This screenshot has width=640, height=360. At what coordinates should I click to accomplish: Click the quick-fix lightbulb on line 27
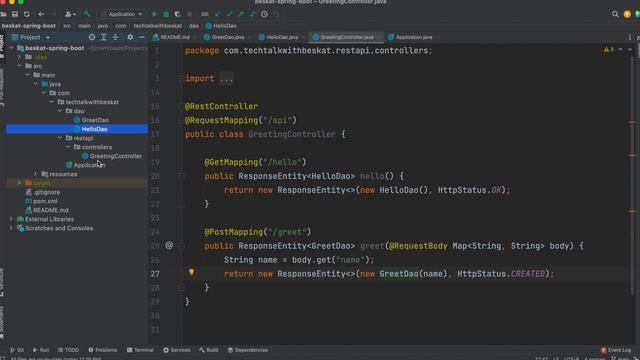pyautogui.click(x=191, y=272)
